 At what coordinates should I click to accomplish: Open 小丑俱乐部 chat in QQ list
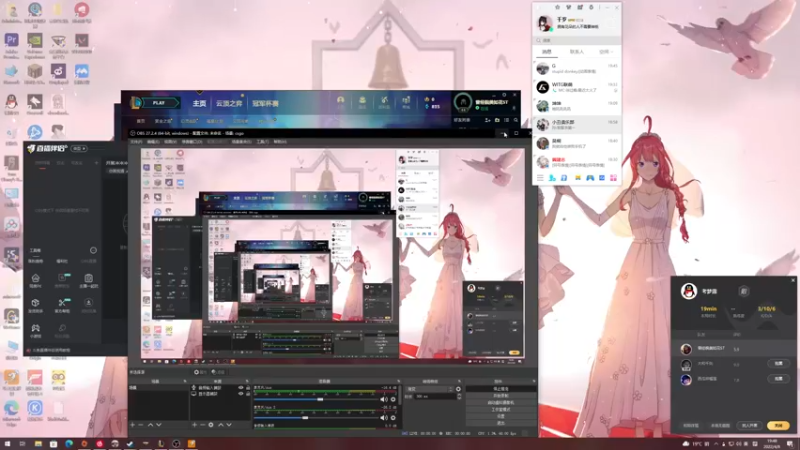(x=577, y=124)
